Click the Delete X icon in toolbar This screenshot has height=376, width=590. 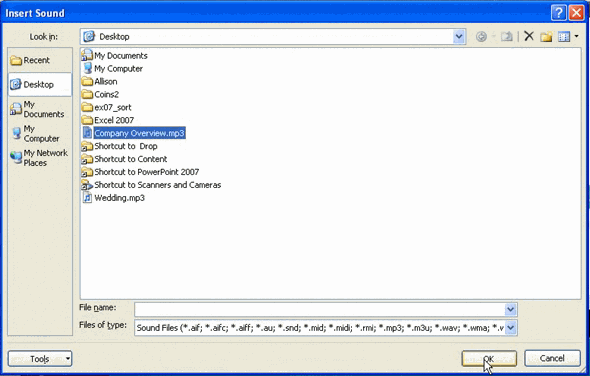529,36
